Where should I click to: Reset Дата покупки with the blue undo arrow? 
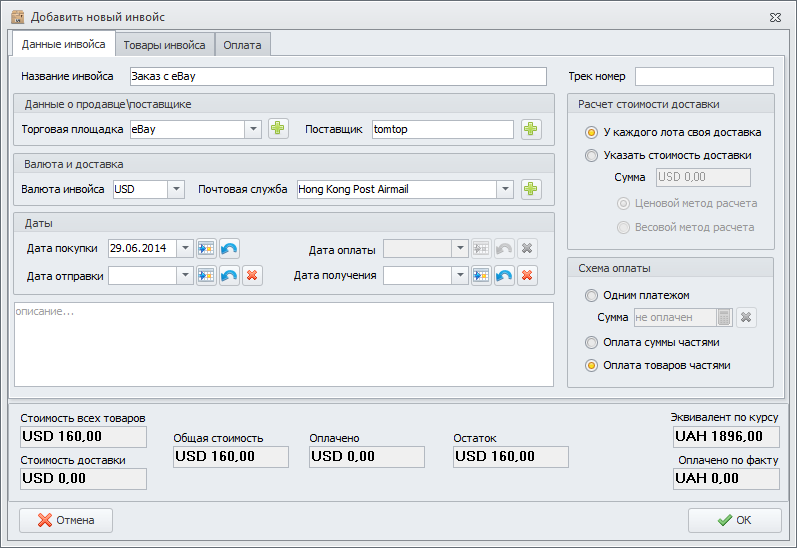point(229,249)
